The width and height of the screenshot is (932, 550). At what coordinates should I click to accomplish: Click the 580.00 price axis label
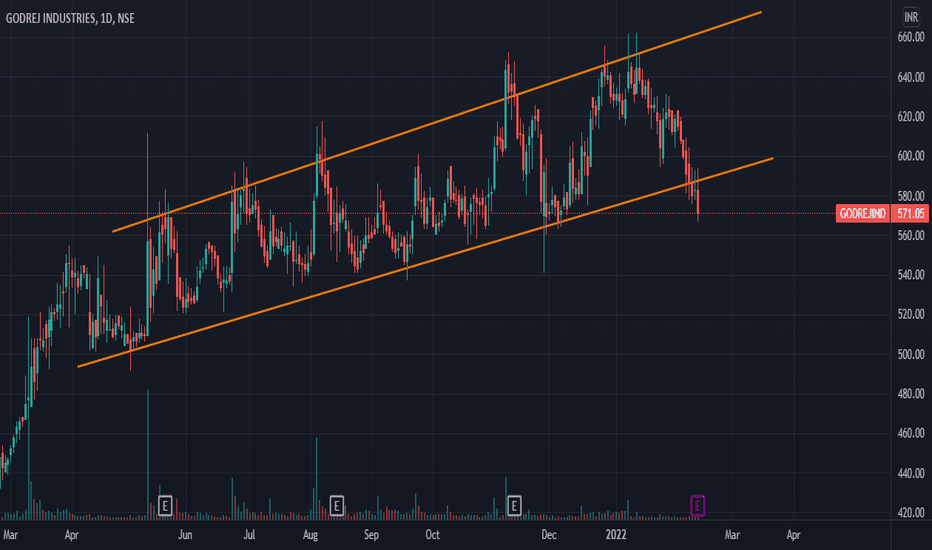click(x=911, y=196)
